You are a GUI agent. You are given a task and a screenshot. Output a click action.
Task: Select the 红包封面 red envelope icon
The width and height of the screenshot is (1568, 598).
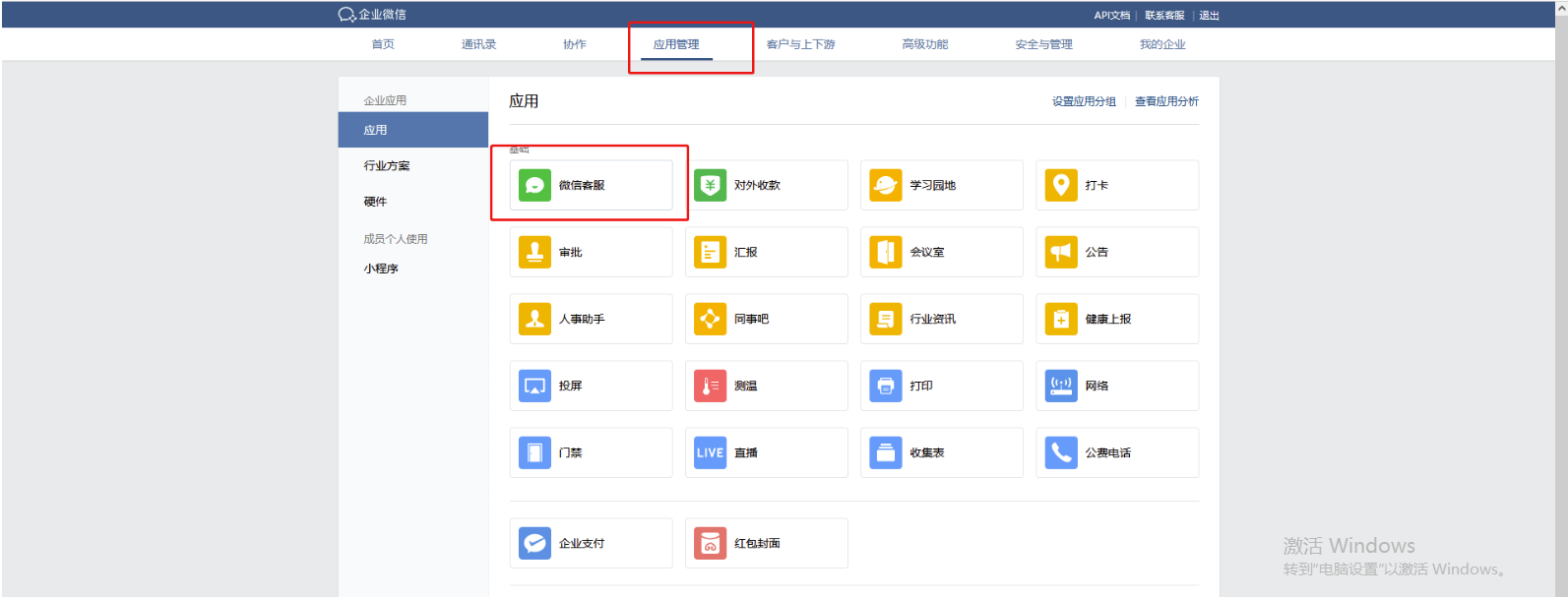pos(710,543)
